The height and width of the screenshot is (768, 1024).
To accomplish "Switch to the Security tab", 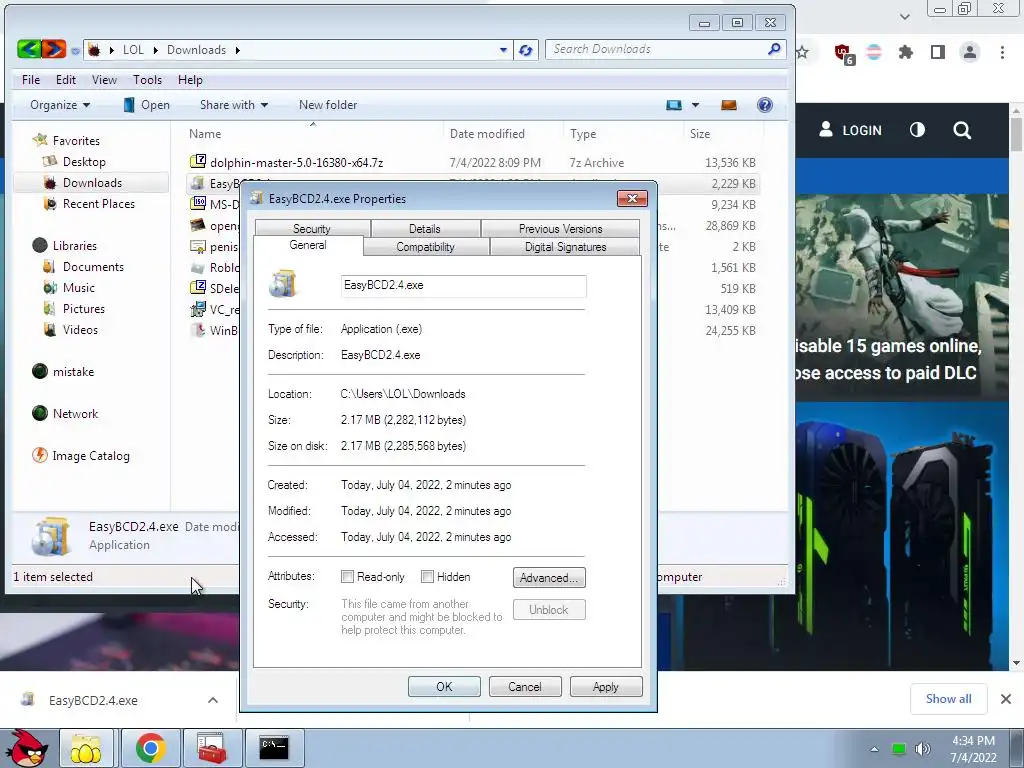I will coord(312,229).
